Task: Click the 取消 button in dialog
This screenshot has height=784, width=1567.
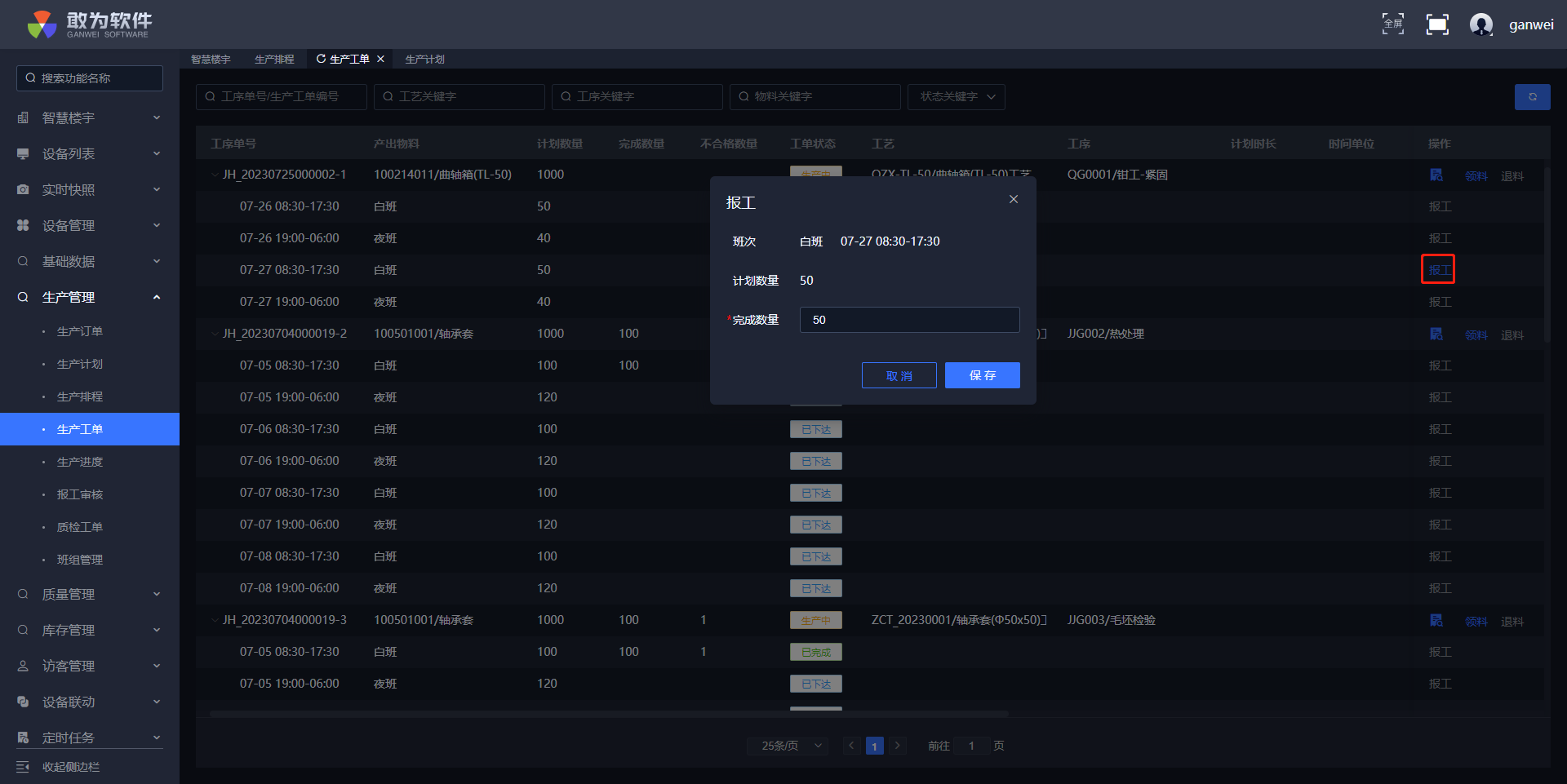Action: point(899,375)
